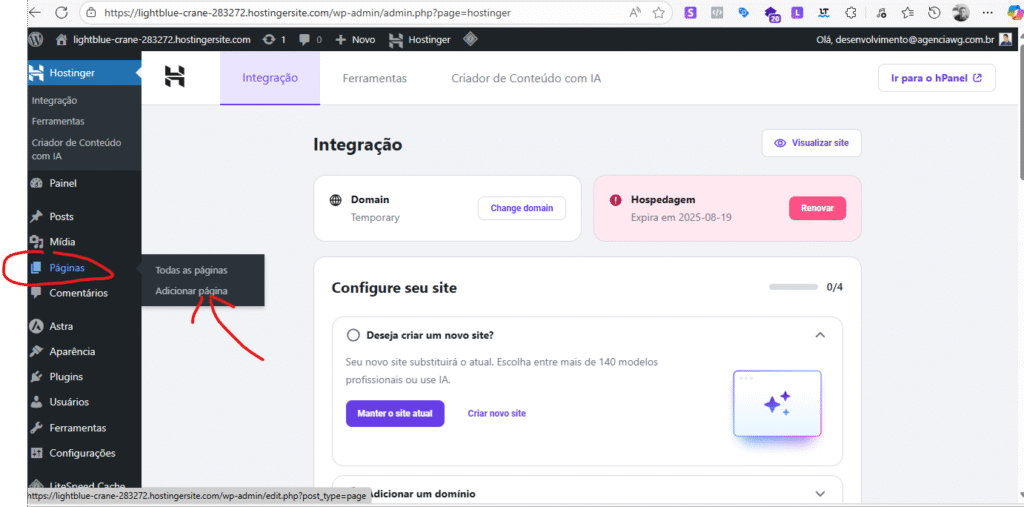1024x507 pixels.
Task: Open the updates icon showing 1
Action: 274,39
